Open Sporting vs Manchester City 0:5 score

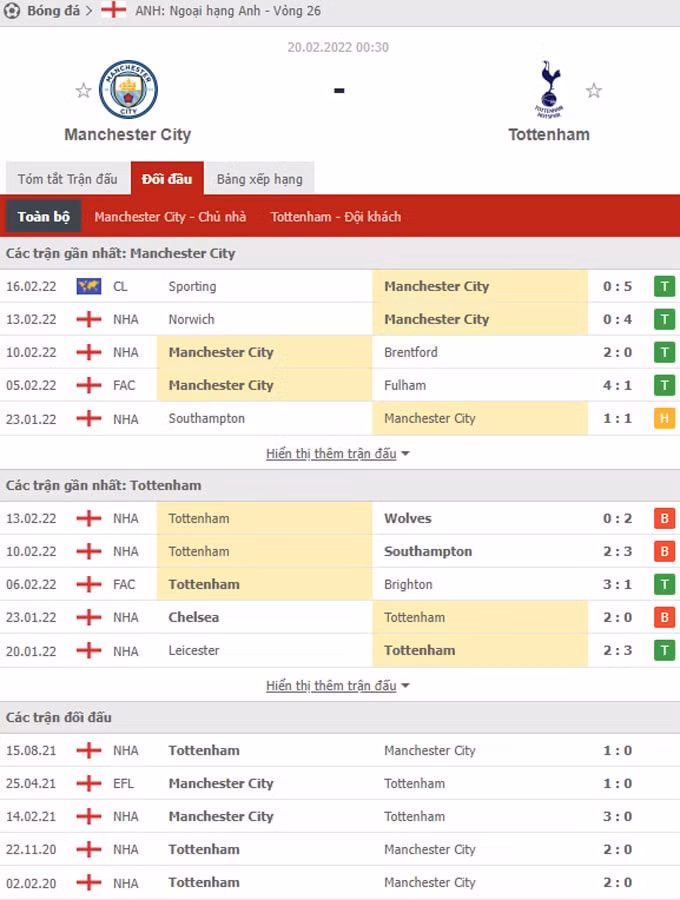tap(617, 286)
